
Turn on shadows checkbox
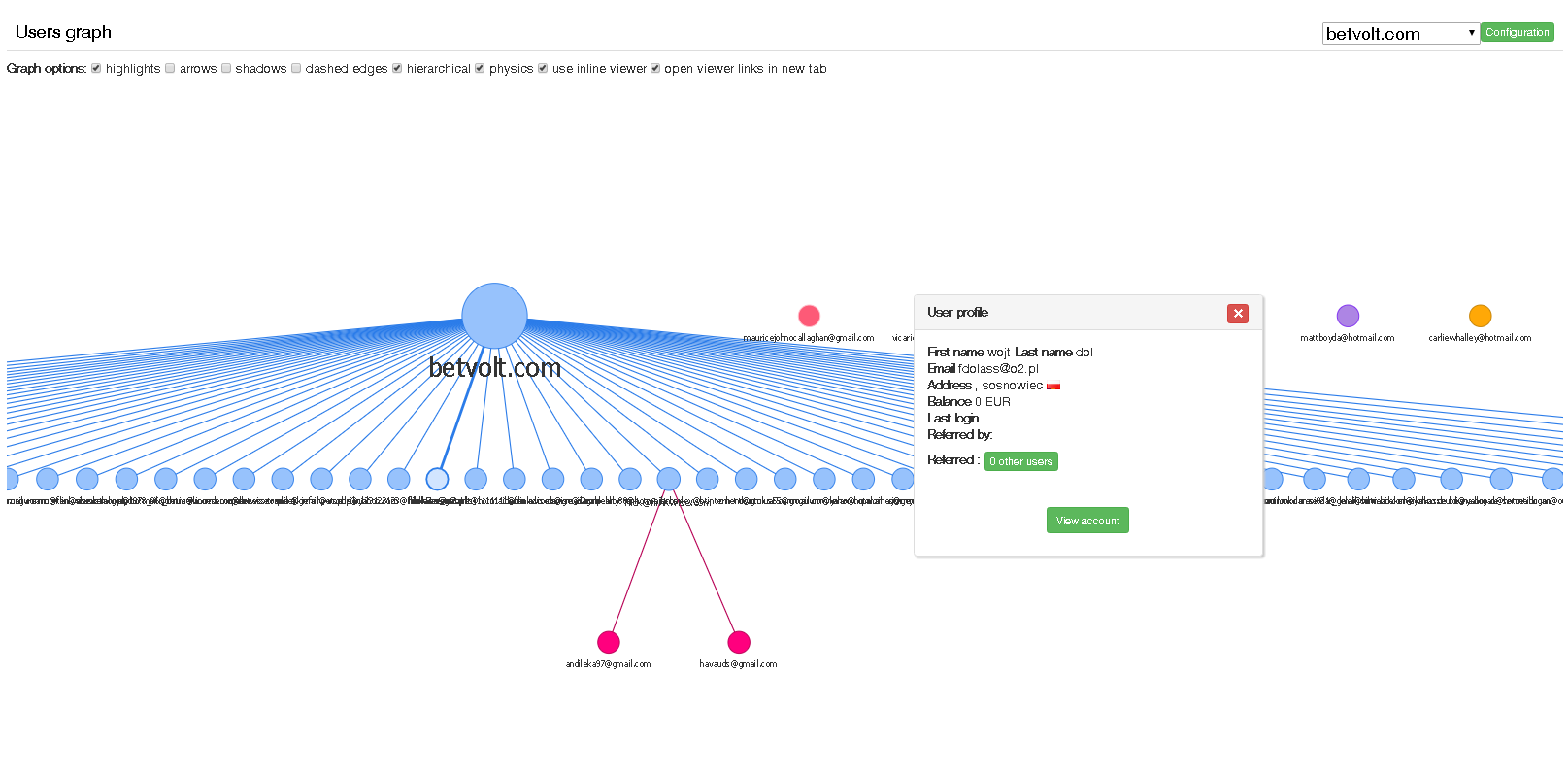[226, 68]
